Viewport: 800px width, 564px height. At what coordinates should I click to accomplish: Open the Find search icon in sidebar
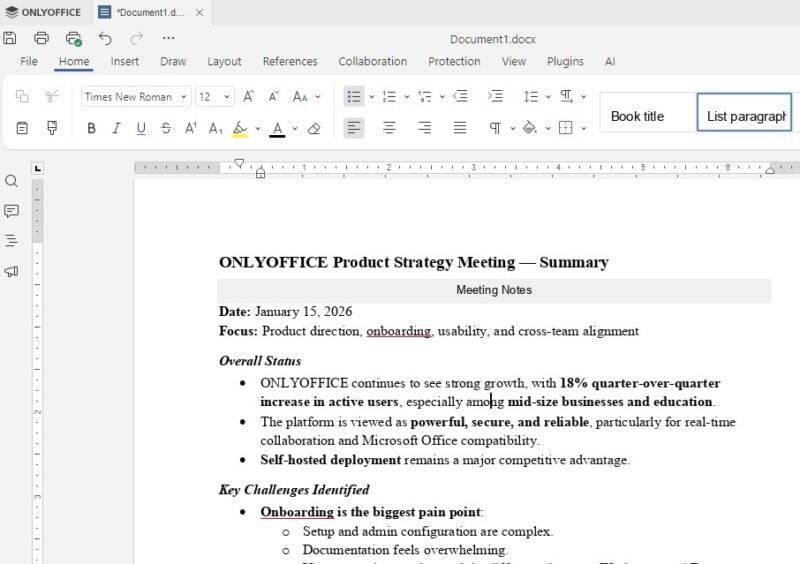[11, 181]
